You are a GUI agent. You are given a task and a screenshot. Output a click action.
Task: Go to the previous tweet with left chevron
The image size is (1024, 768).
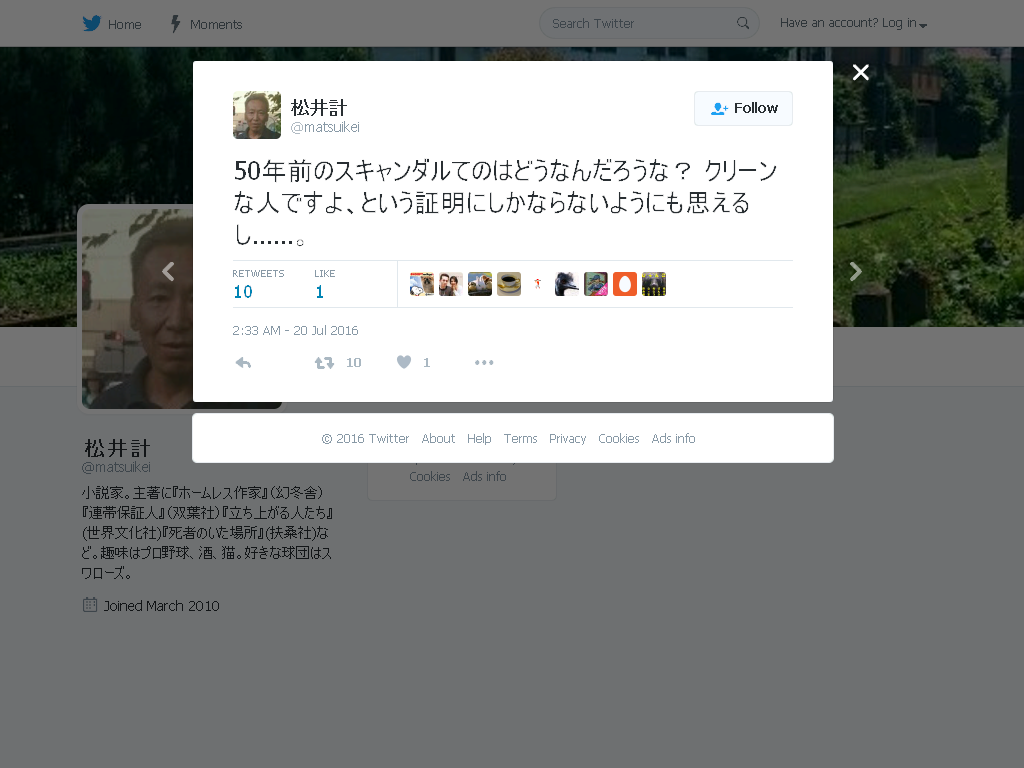168,271
